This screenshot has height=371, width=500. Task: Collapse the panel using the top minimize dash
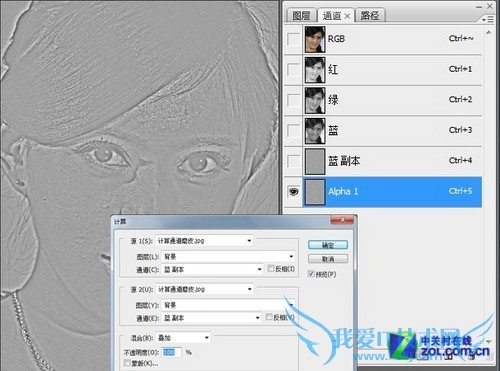click(x=479, y=7)
